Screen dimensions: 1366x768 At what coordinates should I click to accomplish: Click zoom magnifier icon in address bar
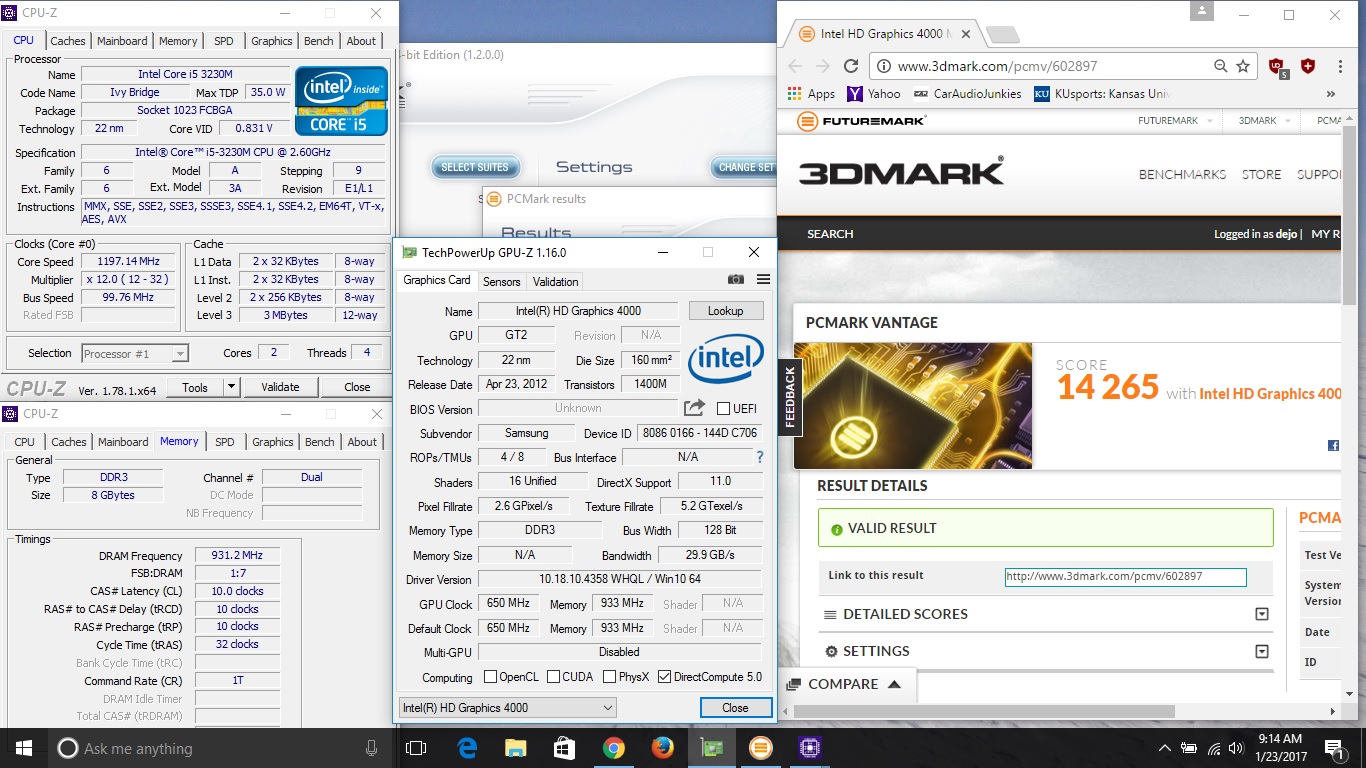click(1220, 66)
